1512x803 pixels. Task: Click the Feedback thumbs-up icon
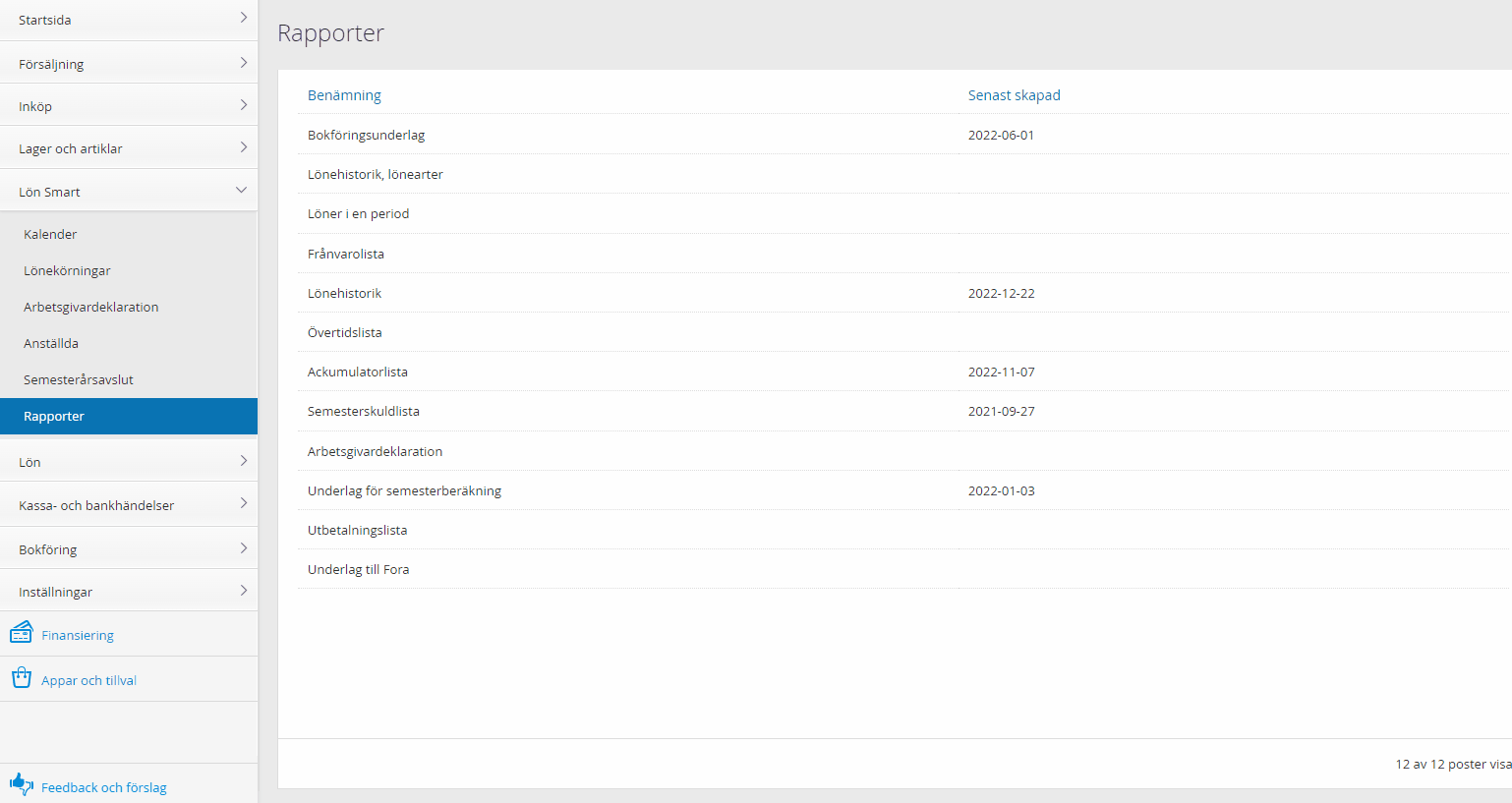point(21,784)
